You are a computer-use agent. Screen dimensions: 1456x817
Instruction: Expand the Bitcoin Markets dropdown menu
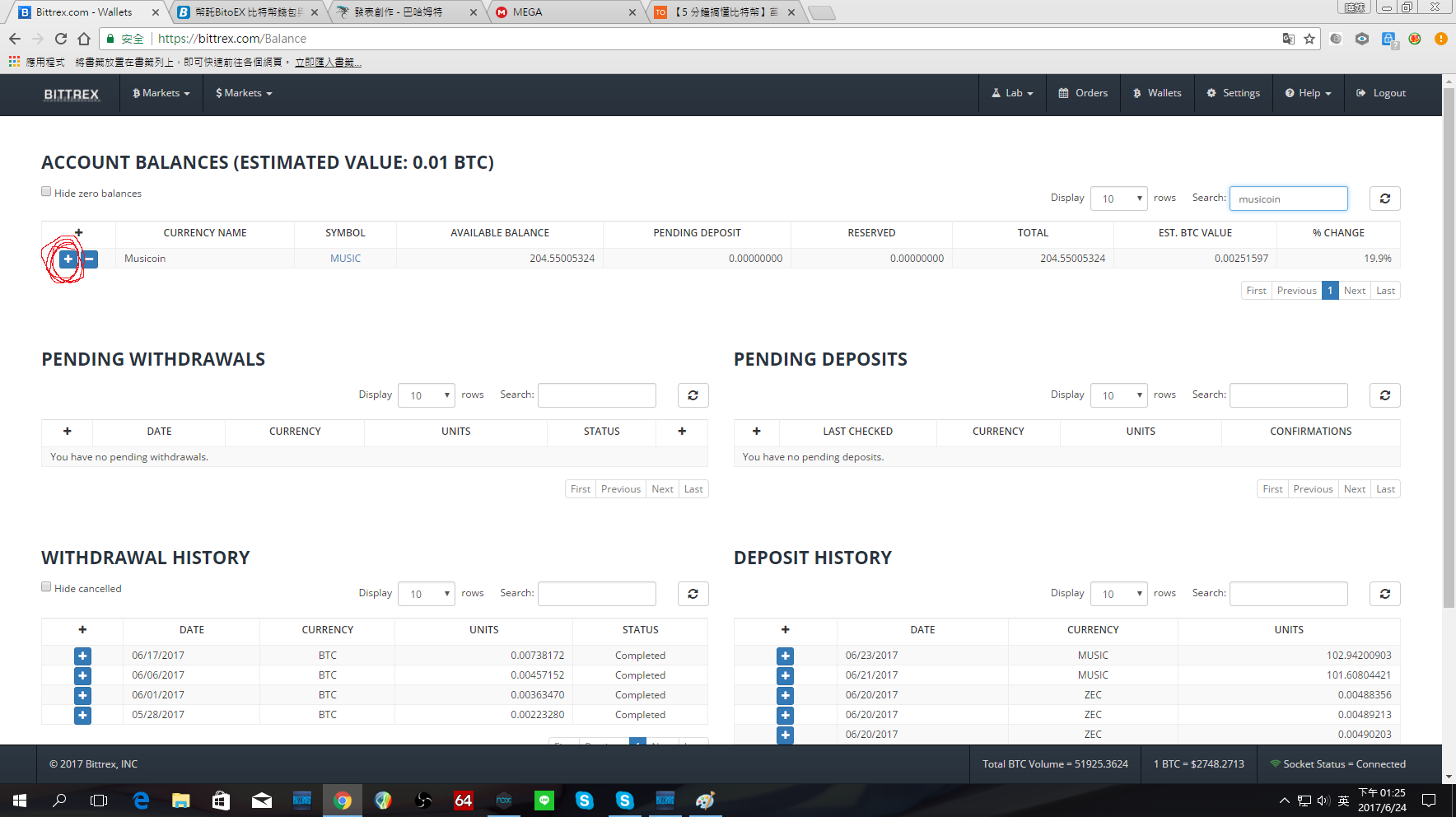161,94
